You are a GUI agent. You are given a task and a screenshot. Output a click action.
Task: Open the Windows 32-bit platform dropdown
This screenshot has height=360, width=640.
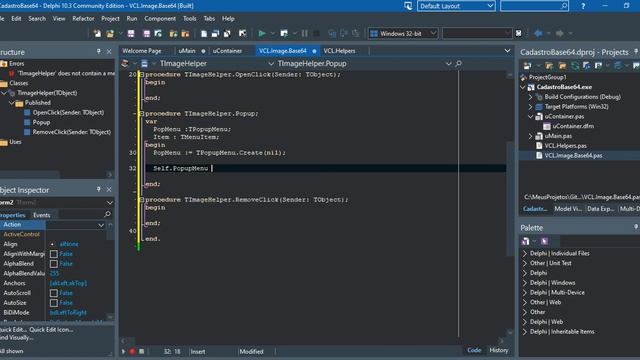pyautogui.click(x=433, y=33)
